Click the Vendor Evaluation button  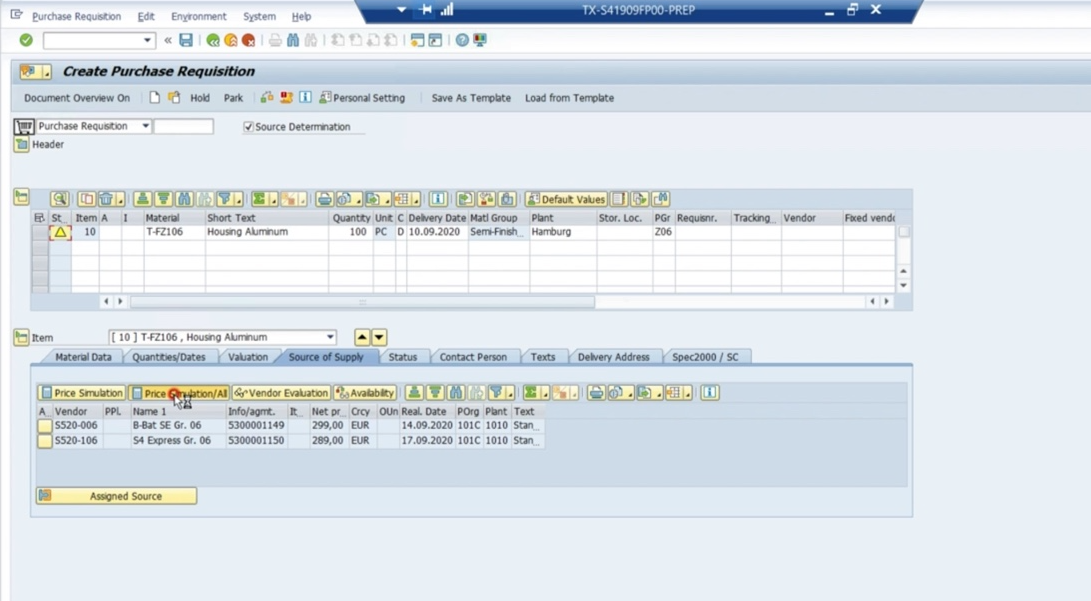coord(281,393)
